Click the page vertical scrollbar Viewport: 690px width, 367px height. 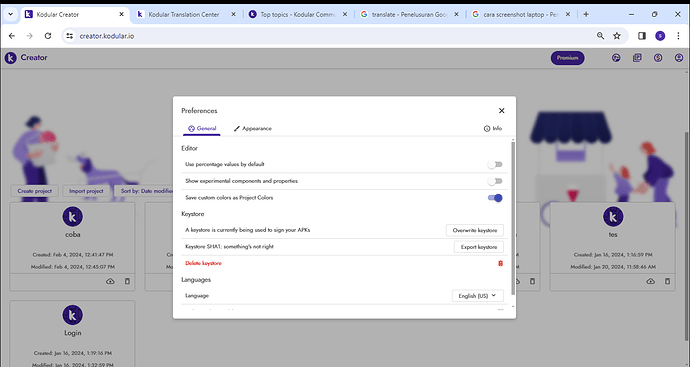click(x=687, y=235)
